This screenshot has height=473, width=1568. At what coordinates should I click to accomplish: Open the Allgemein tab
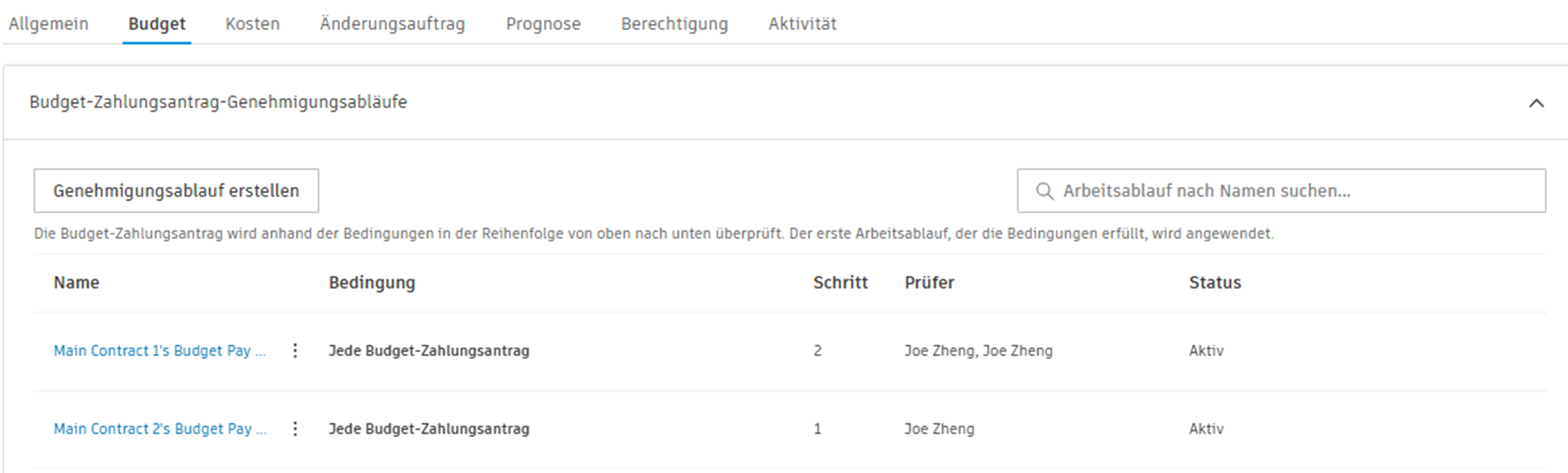tap(48, 24)
